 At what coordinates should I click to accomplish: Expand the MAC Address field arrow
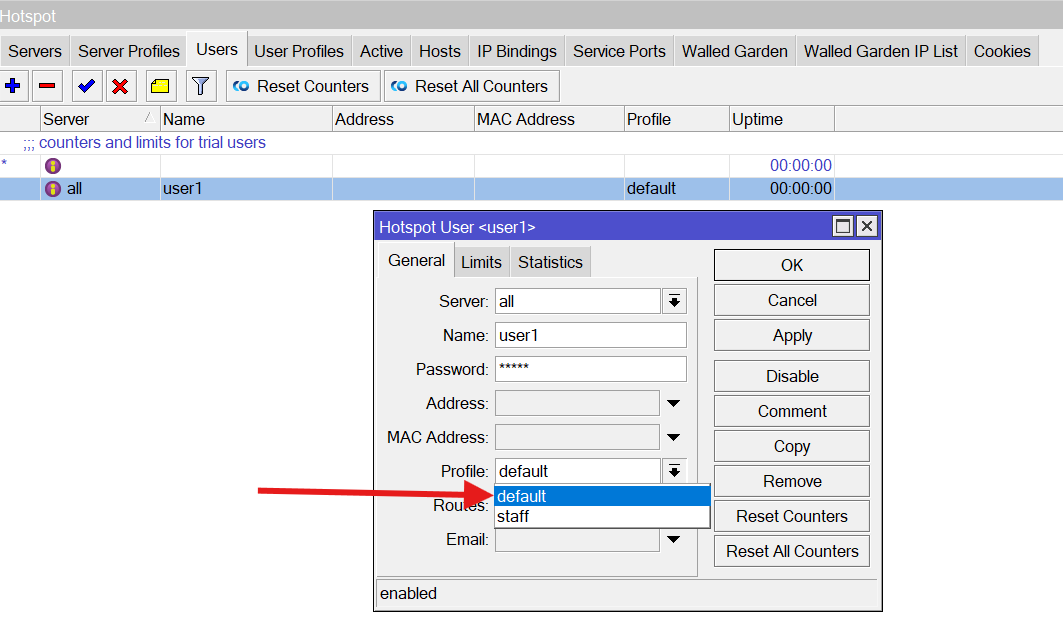[673, 438]
